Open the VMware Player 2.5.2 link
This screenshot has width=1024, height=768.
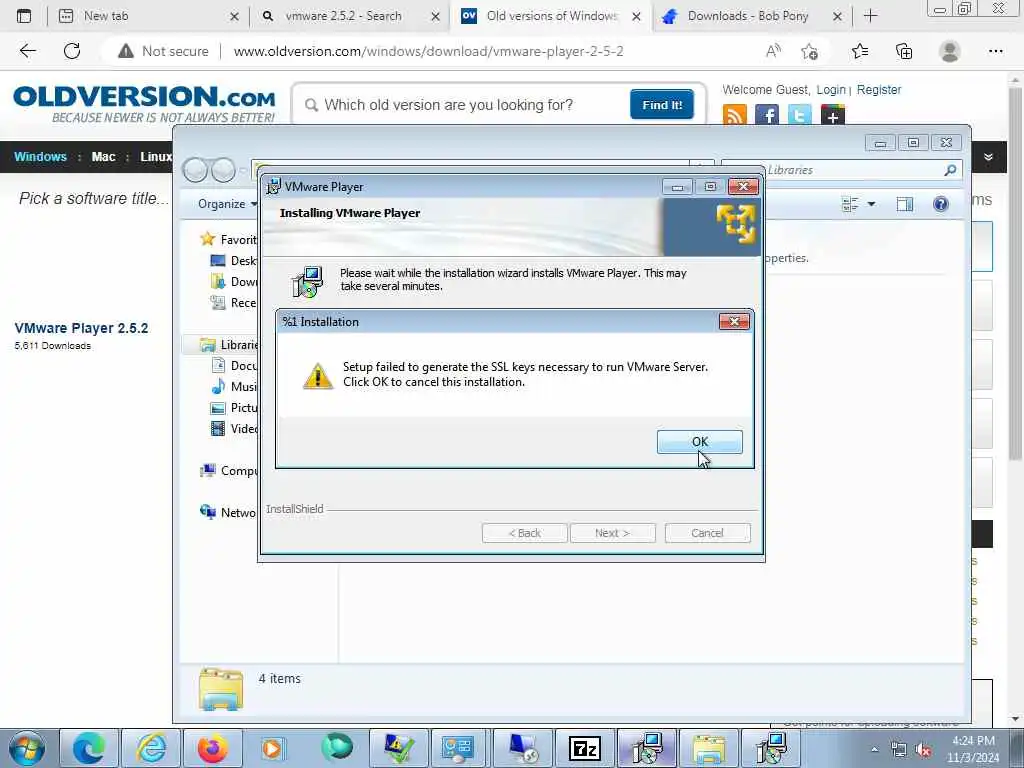81,328
